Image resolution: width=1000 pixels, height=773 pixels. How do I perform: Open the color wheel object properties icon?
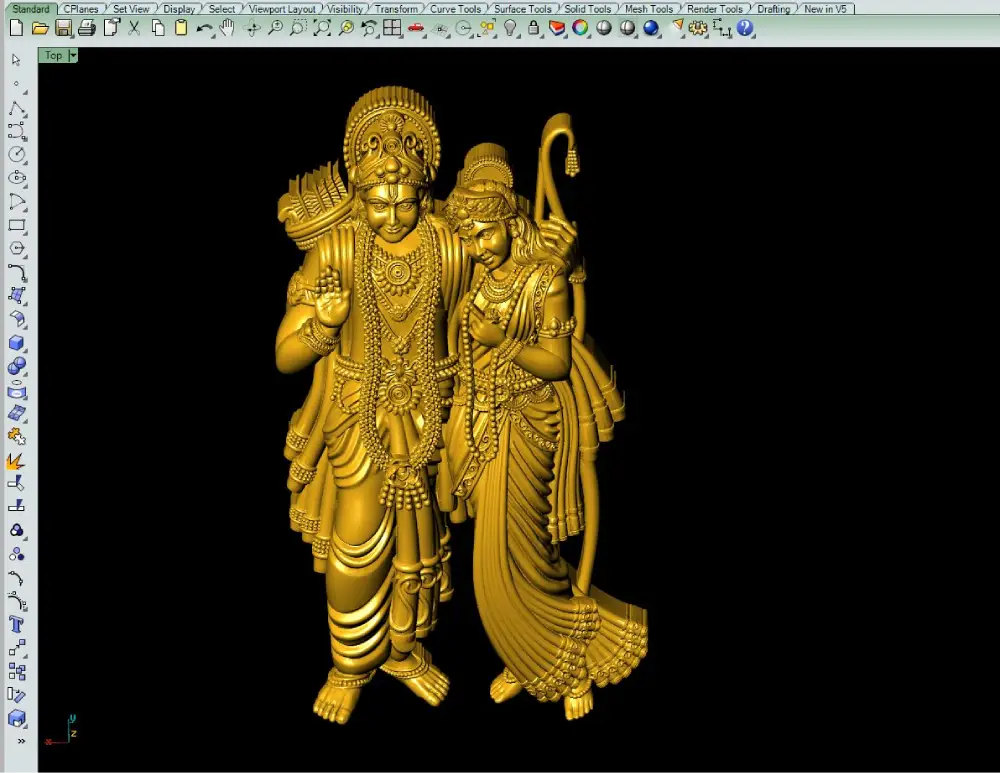click(x=580, y=28)
